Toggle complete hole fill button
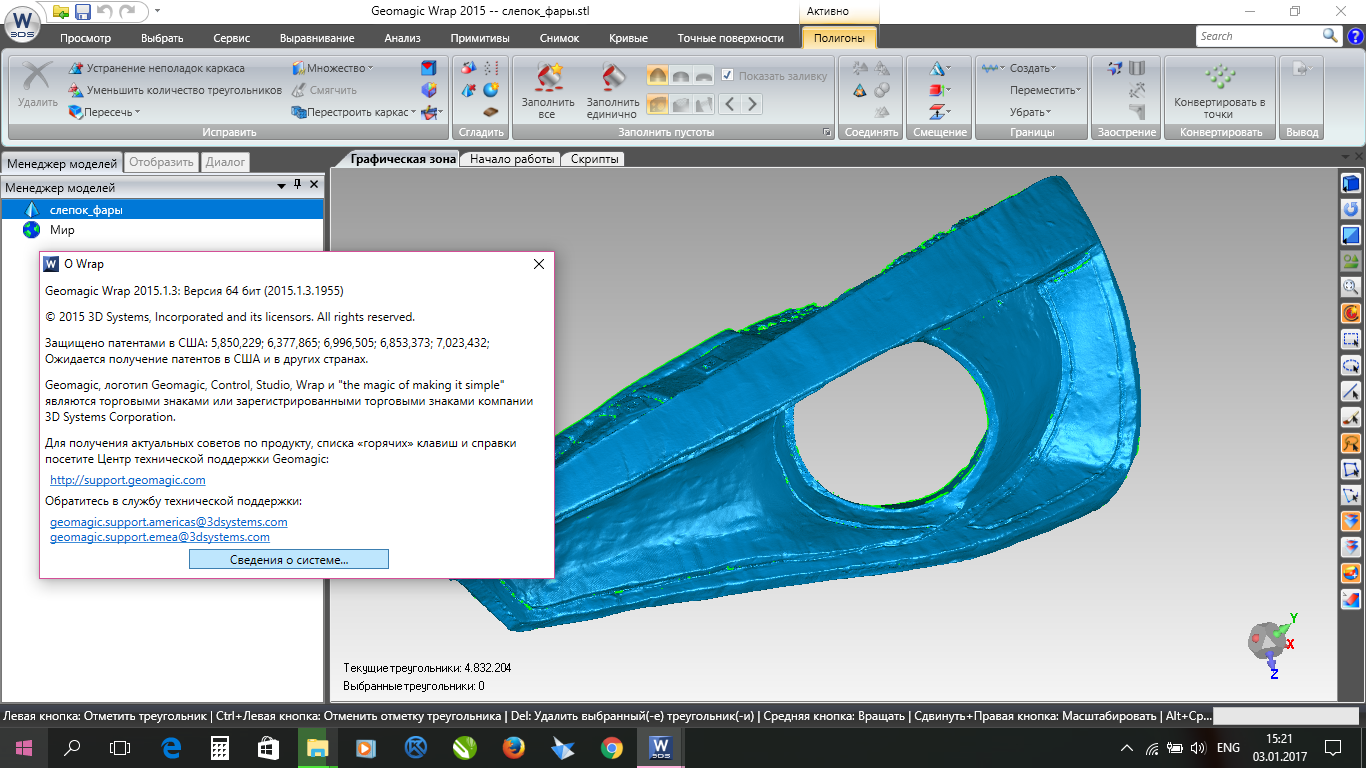Image resolution: width=1366 pixels, height=768 pixels. point(657,104)
